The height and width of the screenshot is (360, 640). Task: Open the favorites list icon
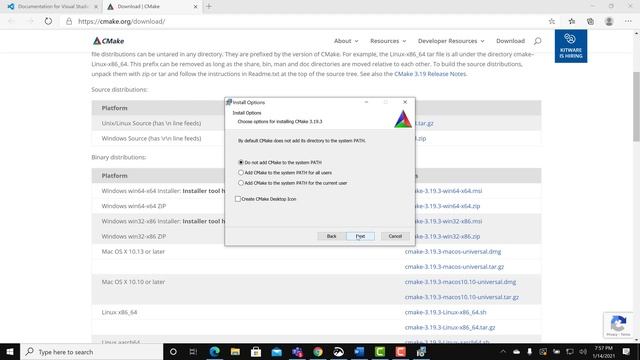(571, 21)
